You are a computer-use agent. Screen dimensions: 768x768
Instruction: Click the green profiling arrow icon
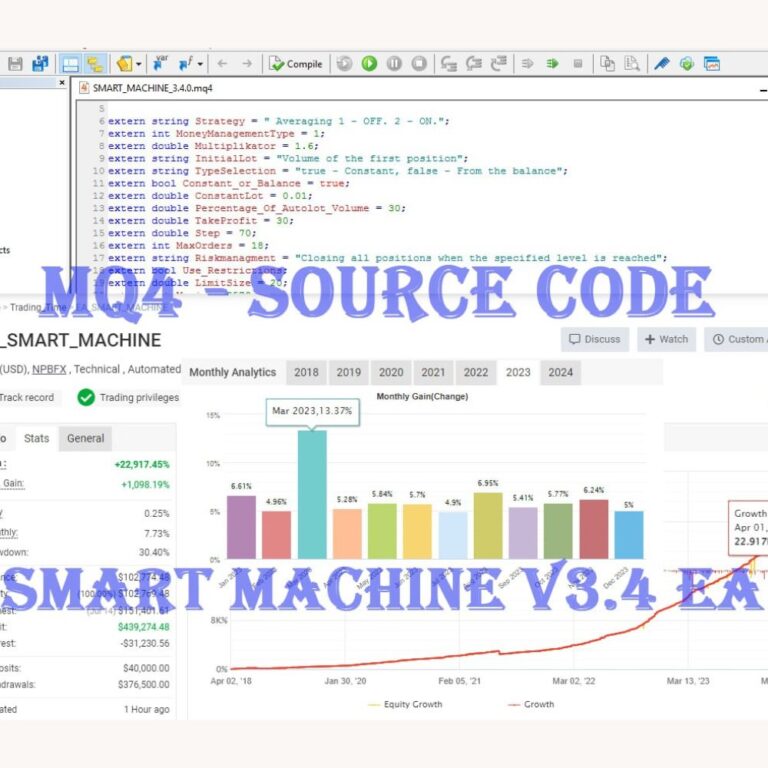pos(552,64)
